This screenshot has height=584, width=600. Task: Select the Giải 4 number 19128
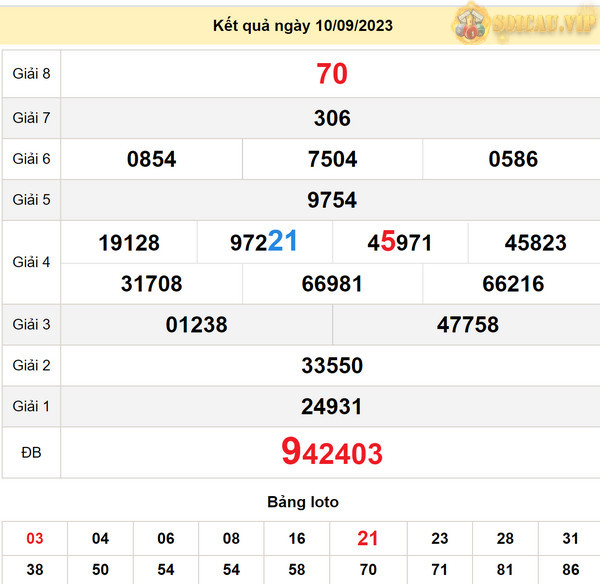pyautogui.click(x=129, y=243)
